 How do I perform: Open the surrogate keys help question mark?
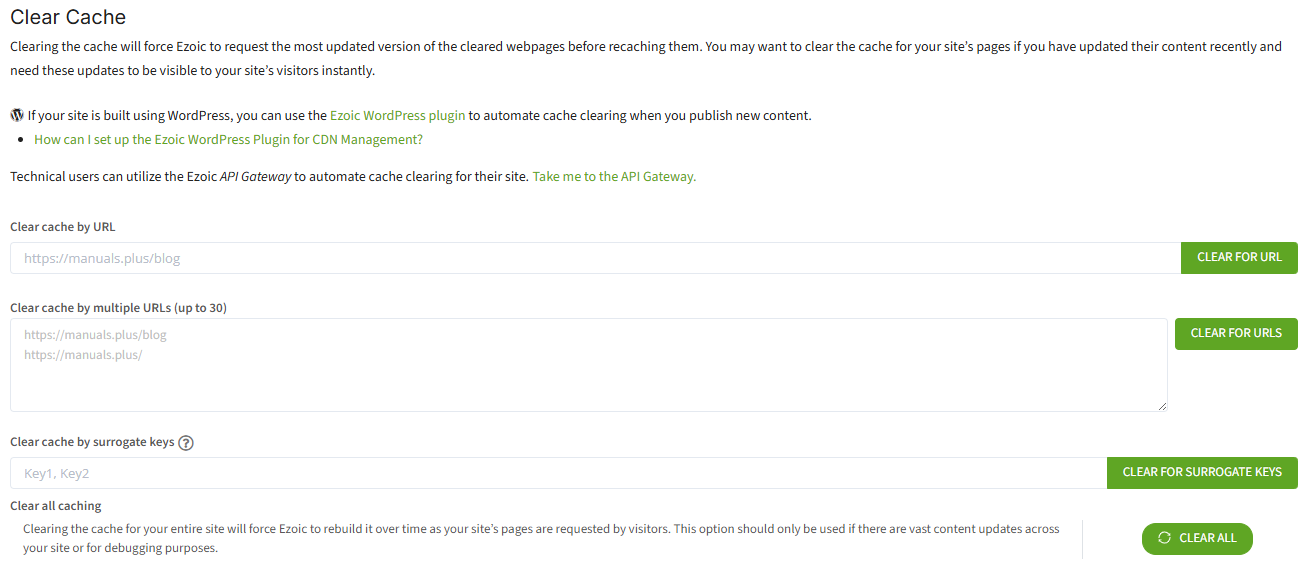pyautogui.click(x=186, y=443)
